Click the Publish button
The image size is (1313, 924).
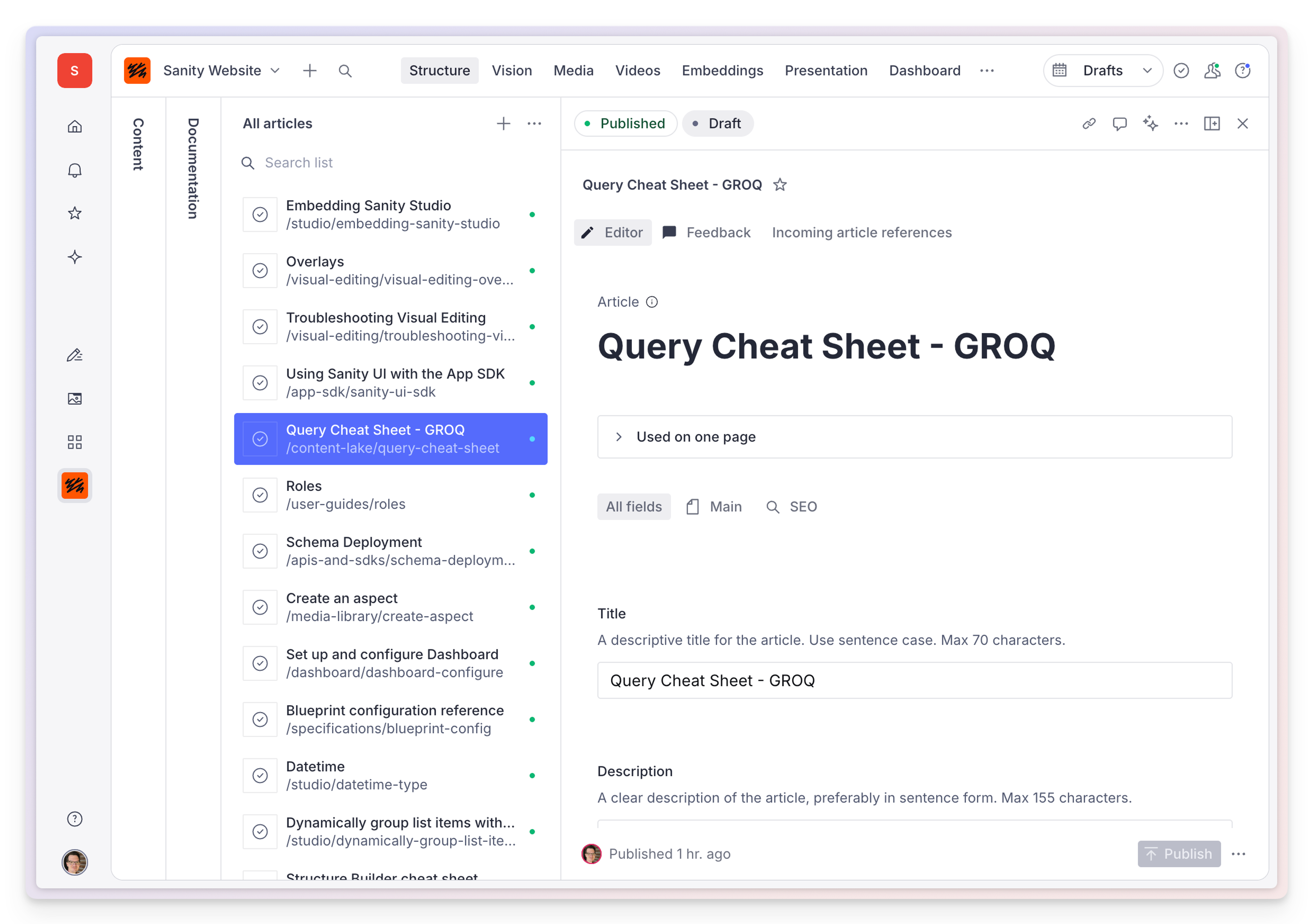1179,854
